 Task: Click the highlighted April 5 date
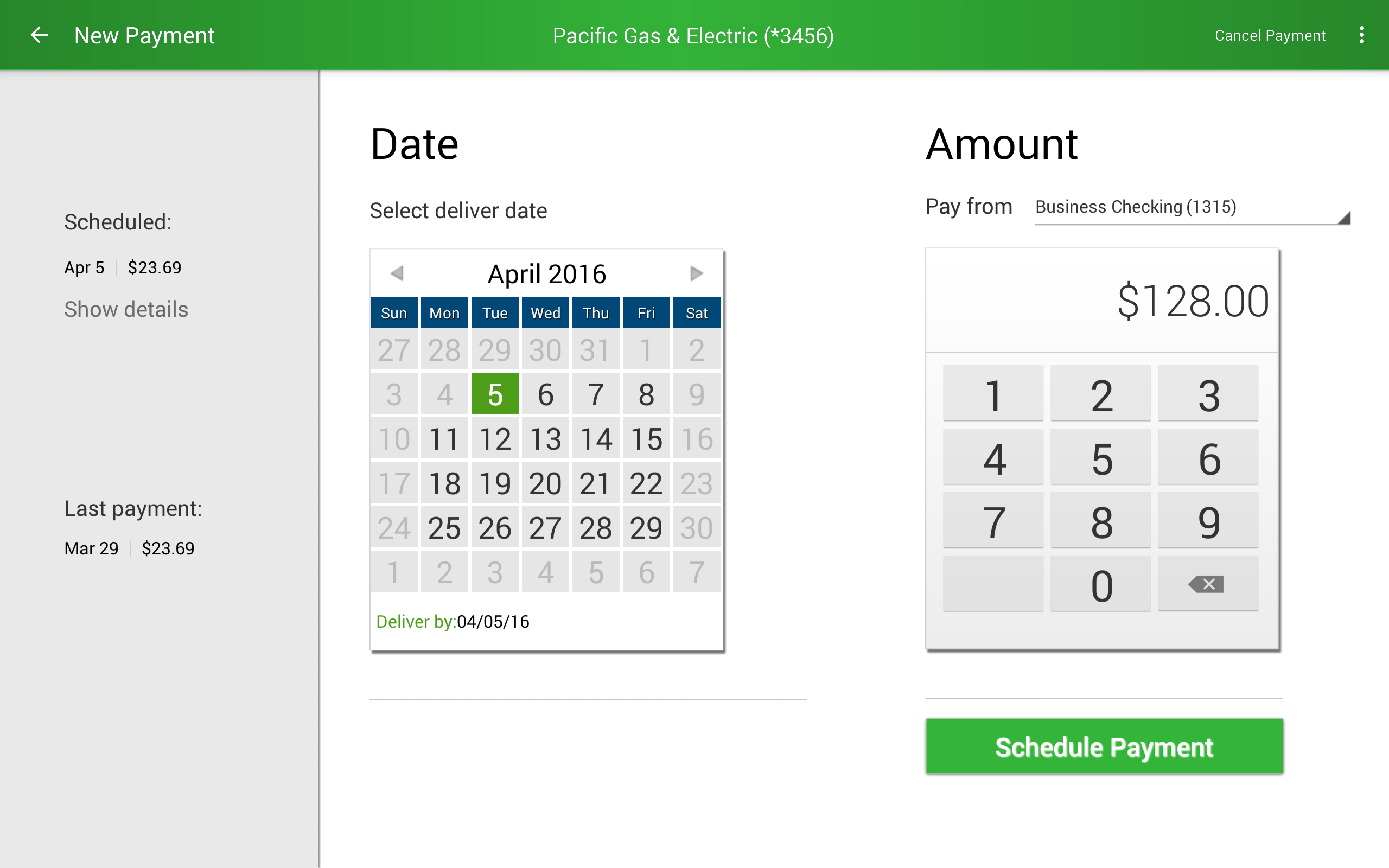[495, 394]
